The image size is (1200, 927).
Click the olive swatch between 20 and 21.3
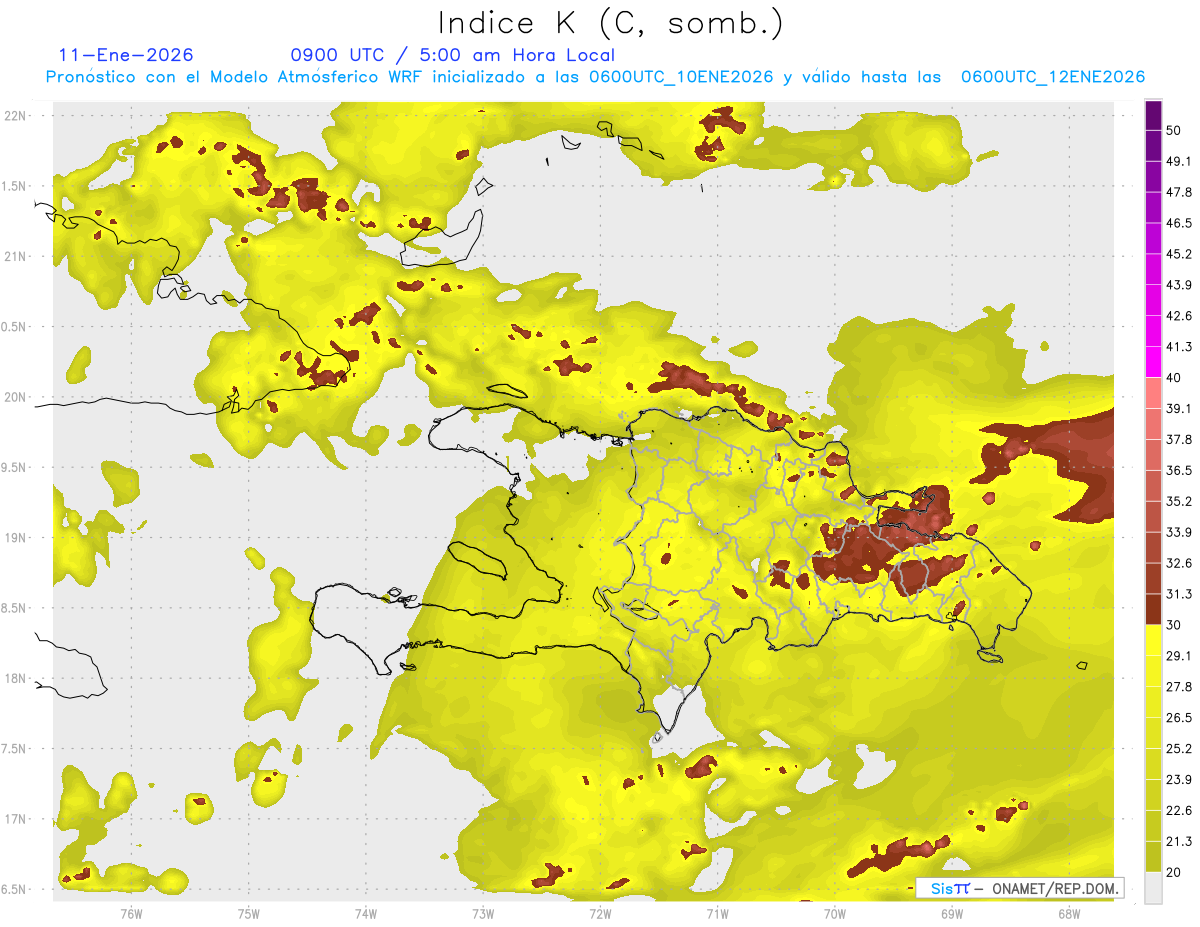tap(1154, 856)
